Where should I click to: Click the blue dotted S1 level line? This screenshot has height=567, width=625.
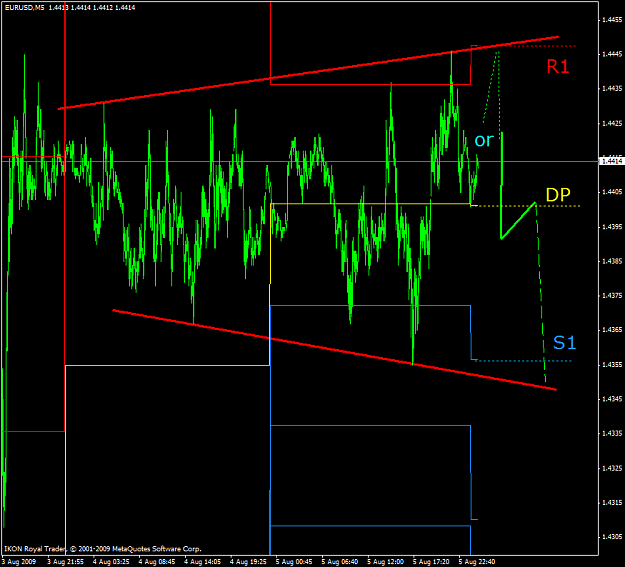coord(525,361)
